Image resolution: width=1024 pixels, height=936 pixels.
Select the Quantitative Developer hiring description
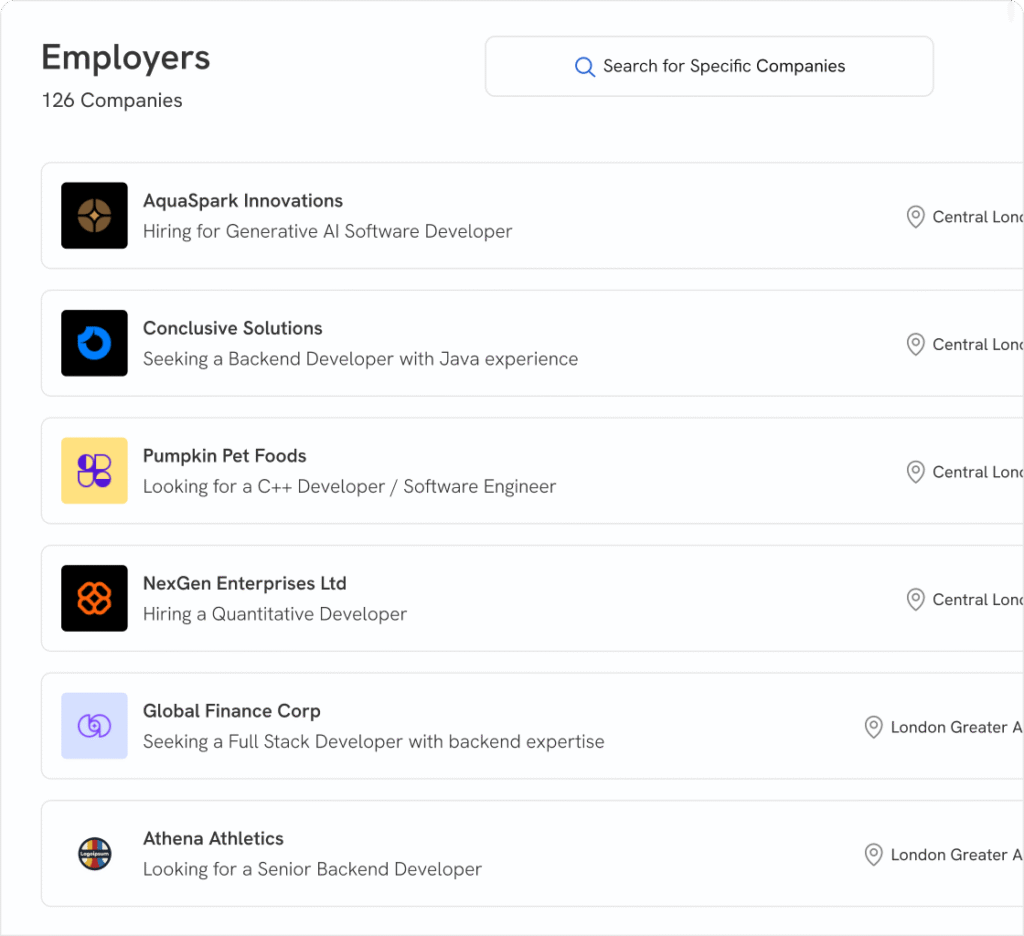[275, 614]
